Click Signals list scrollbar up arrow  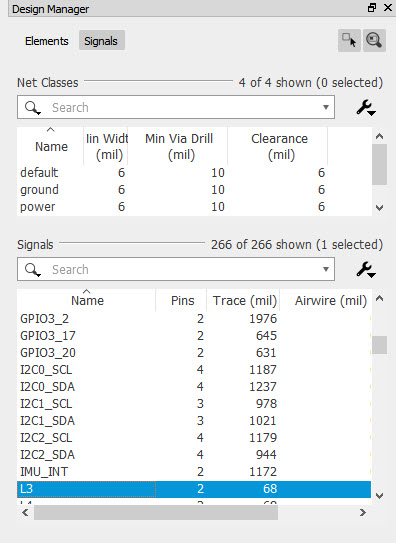pyautogui.click(x=379, y=299)
